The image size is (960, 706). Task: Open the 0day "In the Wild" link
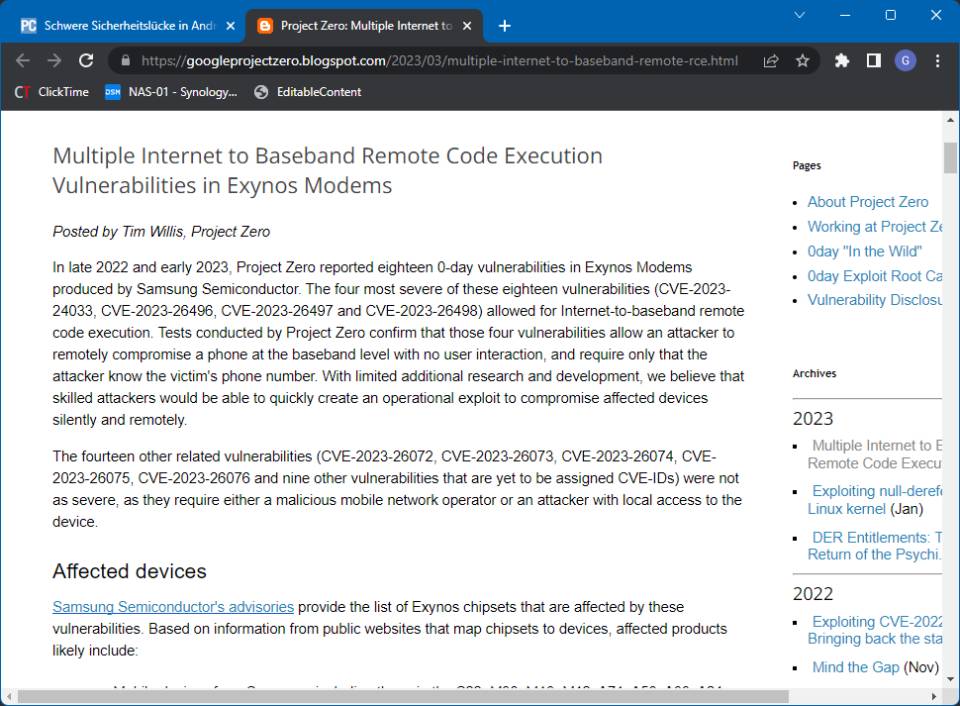pyautogui.click(x=864, y=251)
